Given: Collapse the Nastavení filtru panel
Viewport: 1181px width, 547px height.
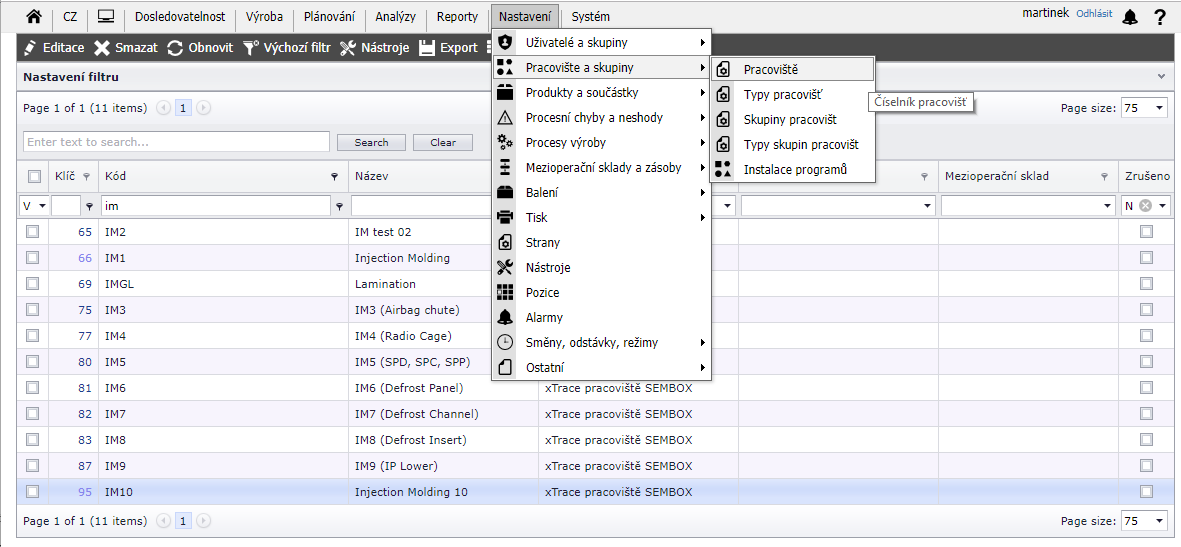Looking at the screenshot, I should 1161,76.
